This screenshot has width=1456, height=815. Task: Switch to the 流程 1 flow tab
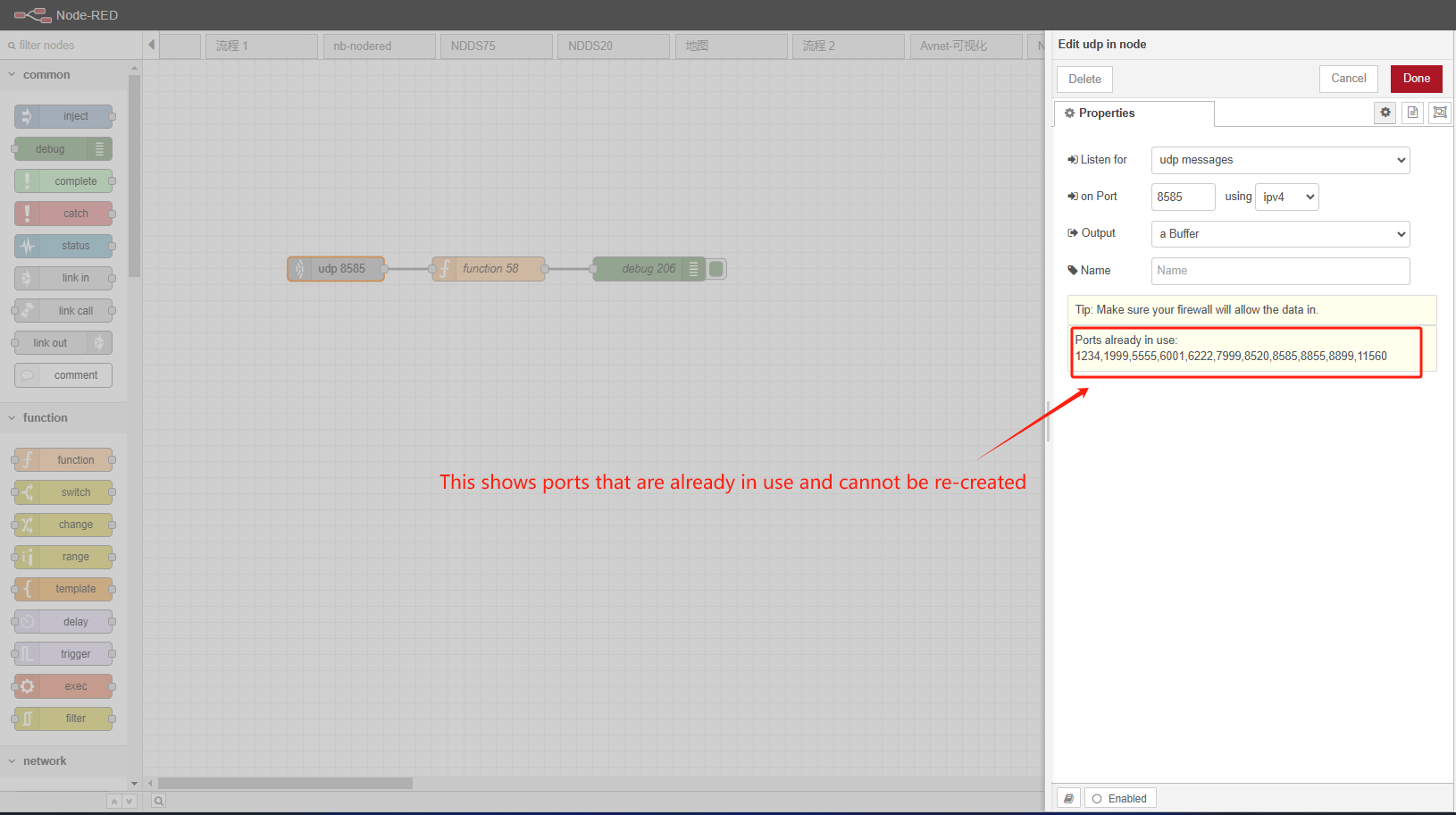(262, 46)
